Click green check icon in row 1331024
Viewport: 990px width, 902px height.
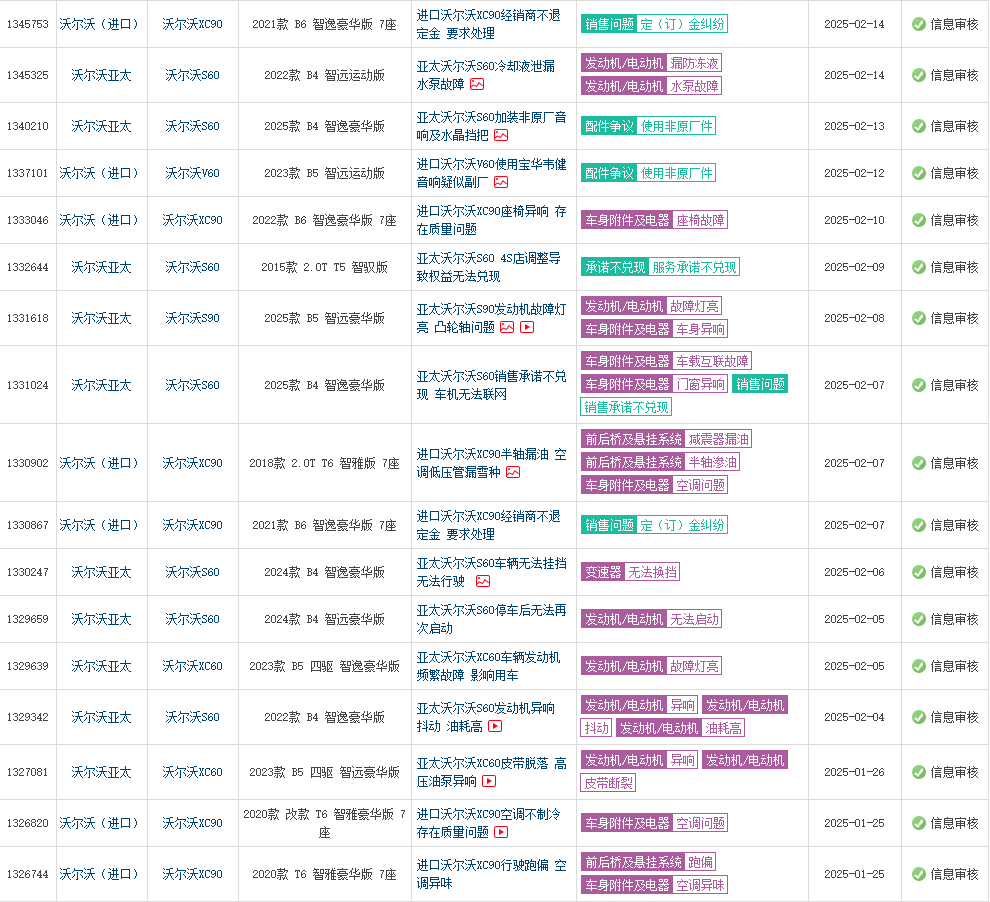tap(919, 385)
